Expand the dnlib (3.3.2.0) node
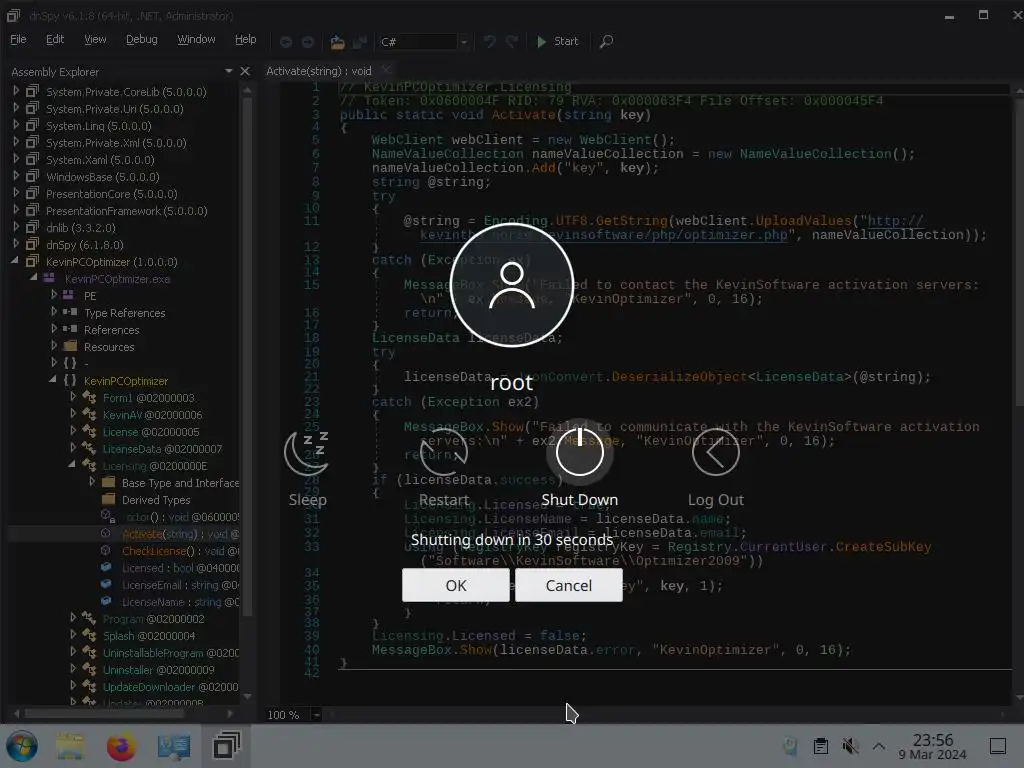Image resolution: width=1024 pixels, height=768 pixels. pos(16,227)
